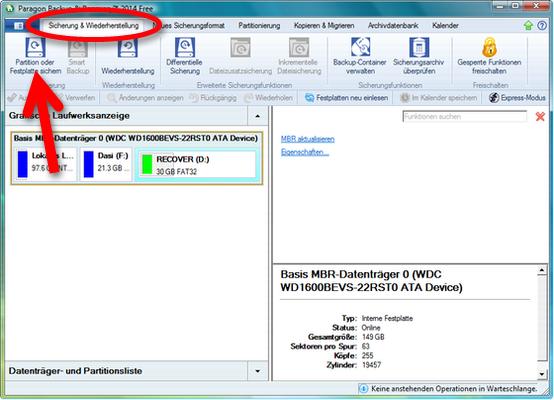The height and width of the screenshot is (400, 554).
Task: Click Verwerfen in the toolbar
Action: tap(75, 98)
